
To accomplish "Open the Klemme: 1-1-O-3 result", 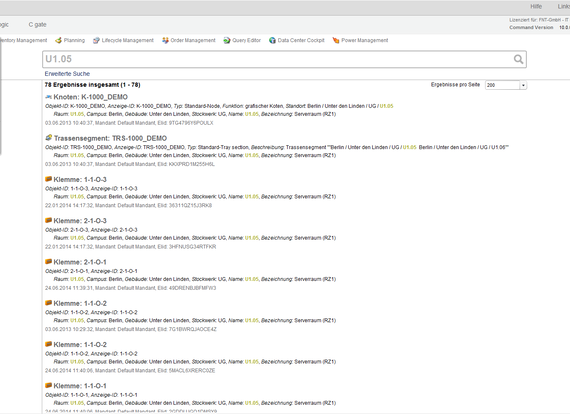I will coord(80,180).
